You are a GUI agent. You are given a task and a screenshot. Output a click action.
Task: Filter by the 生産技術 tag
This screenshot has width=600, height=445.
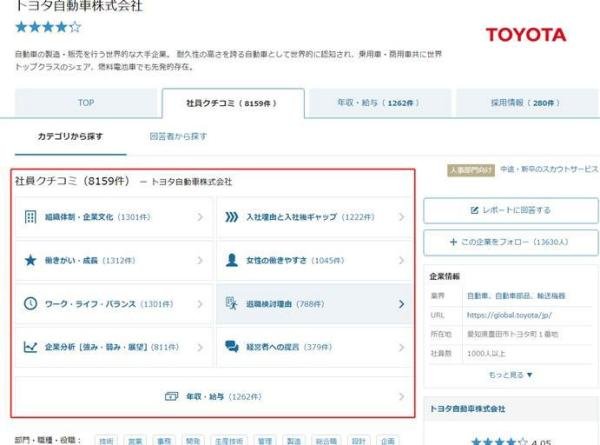click(x=229, y=441)
